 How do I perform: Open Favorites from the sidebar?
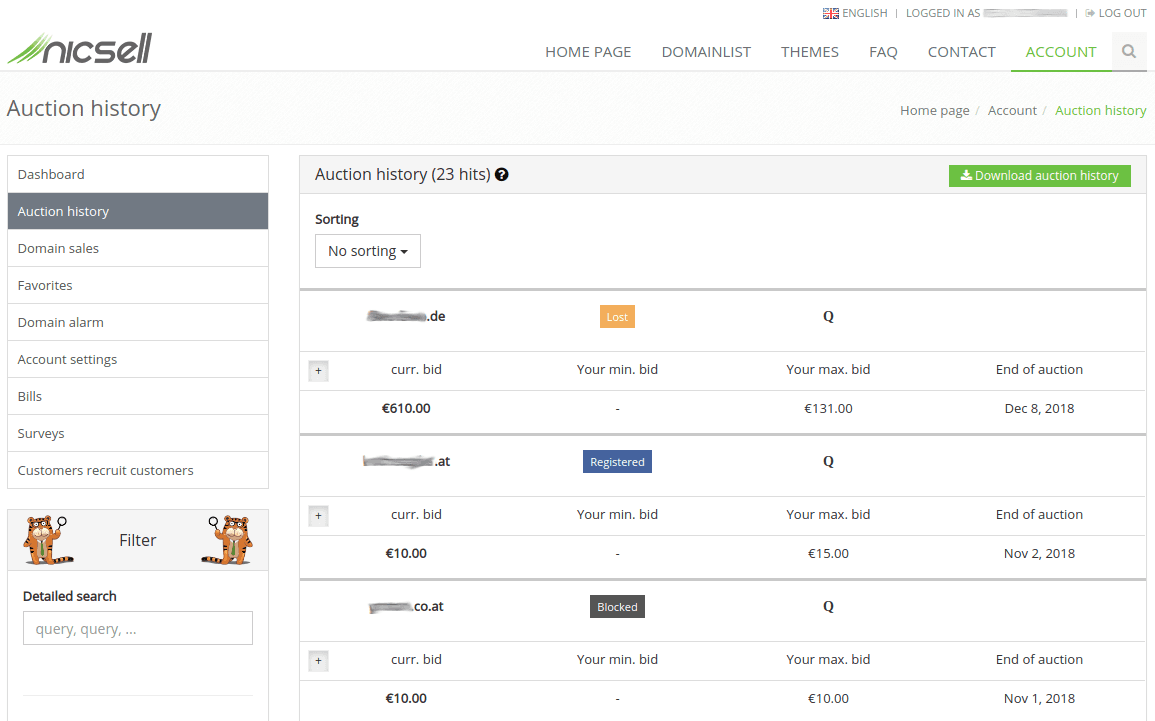[45, 285]
